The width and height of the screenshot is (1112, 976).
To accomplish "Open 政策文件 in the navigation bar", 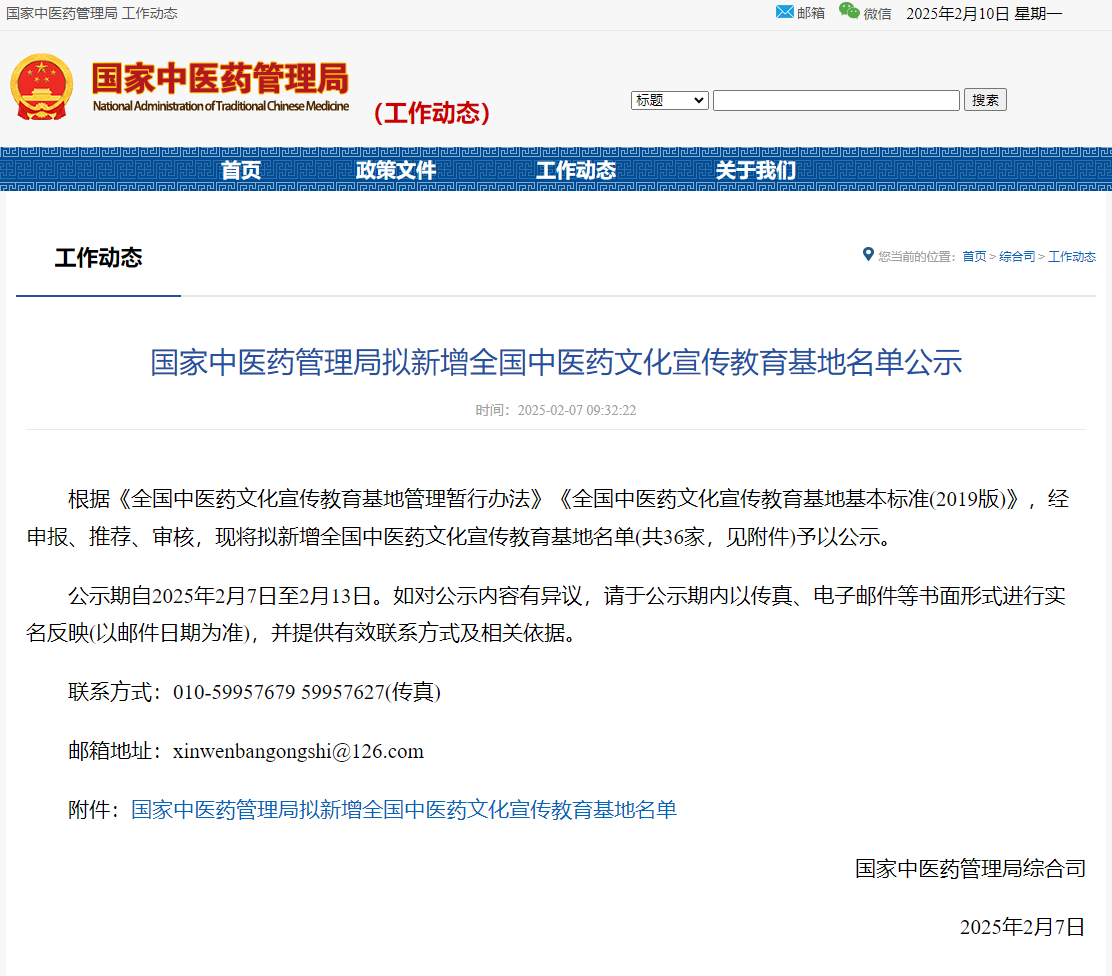I will pyautogui.click(x=396, y=170).
